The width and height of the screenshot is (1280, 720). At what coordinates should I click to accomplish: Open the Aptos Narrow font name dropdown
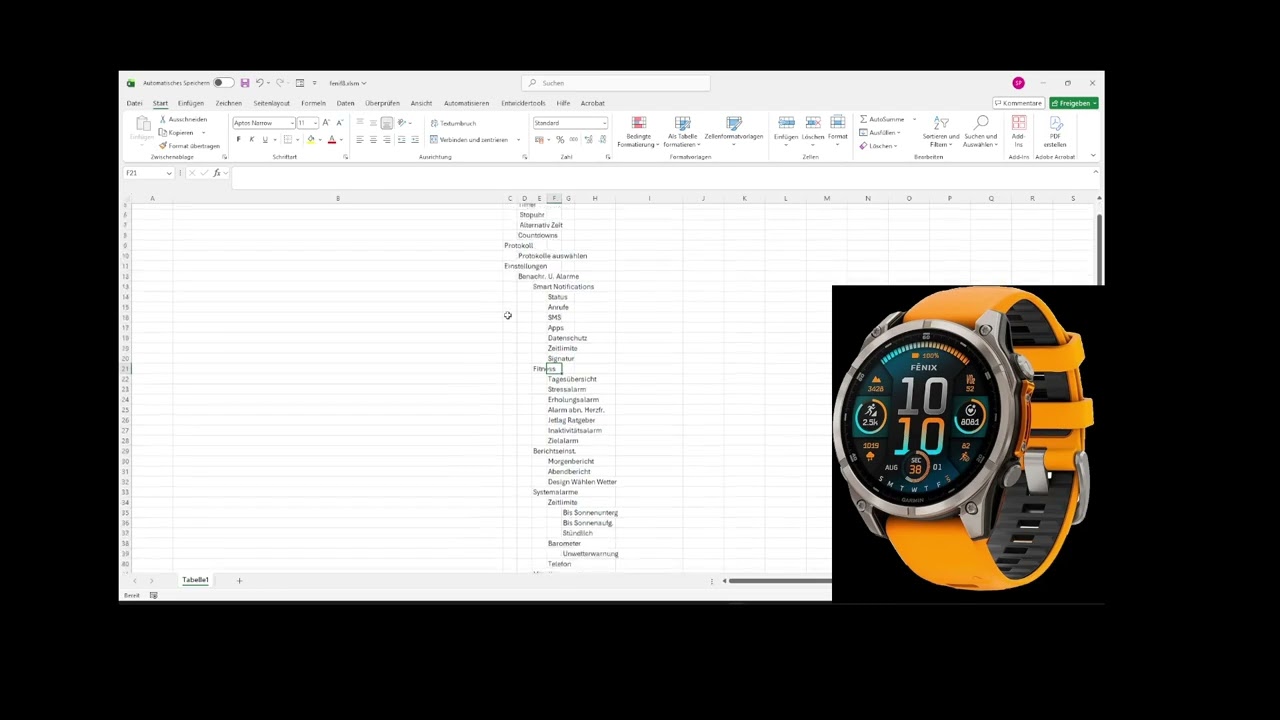(x=291, y=123)
